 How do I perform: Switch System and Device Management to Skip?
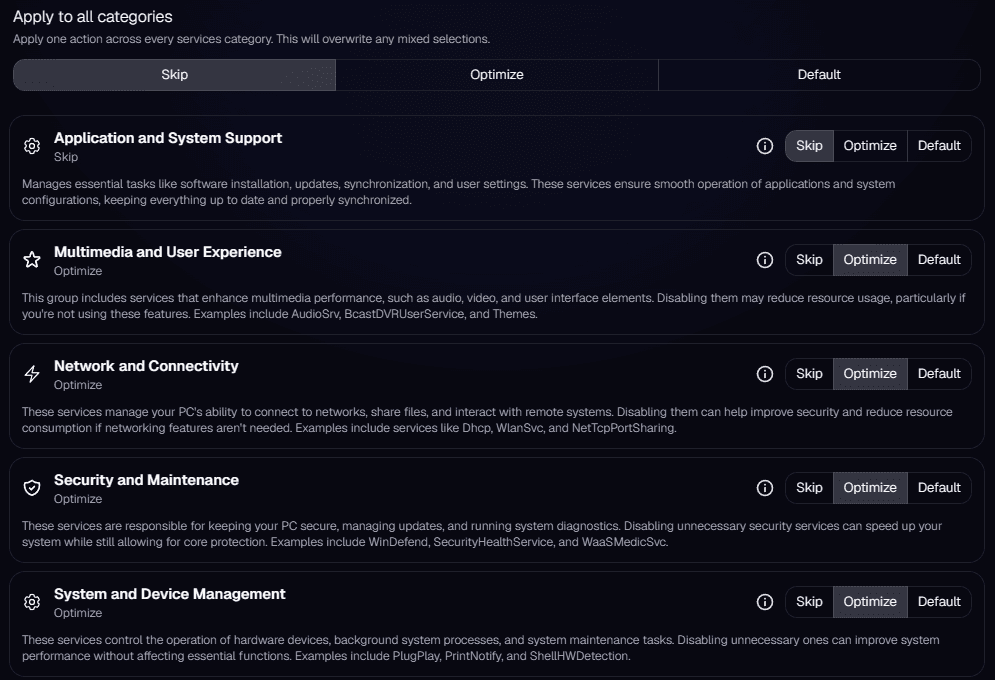click(809, 602)
